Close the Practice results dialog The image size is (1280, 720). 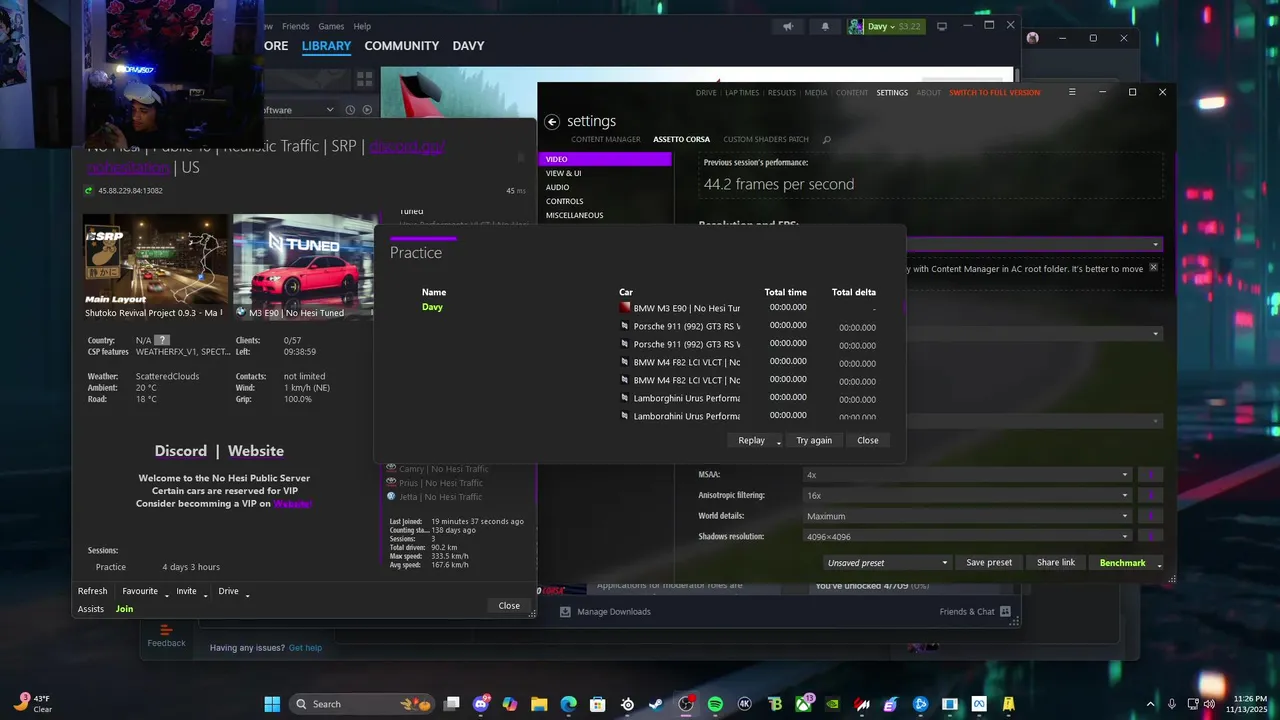click(868, 441)
